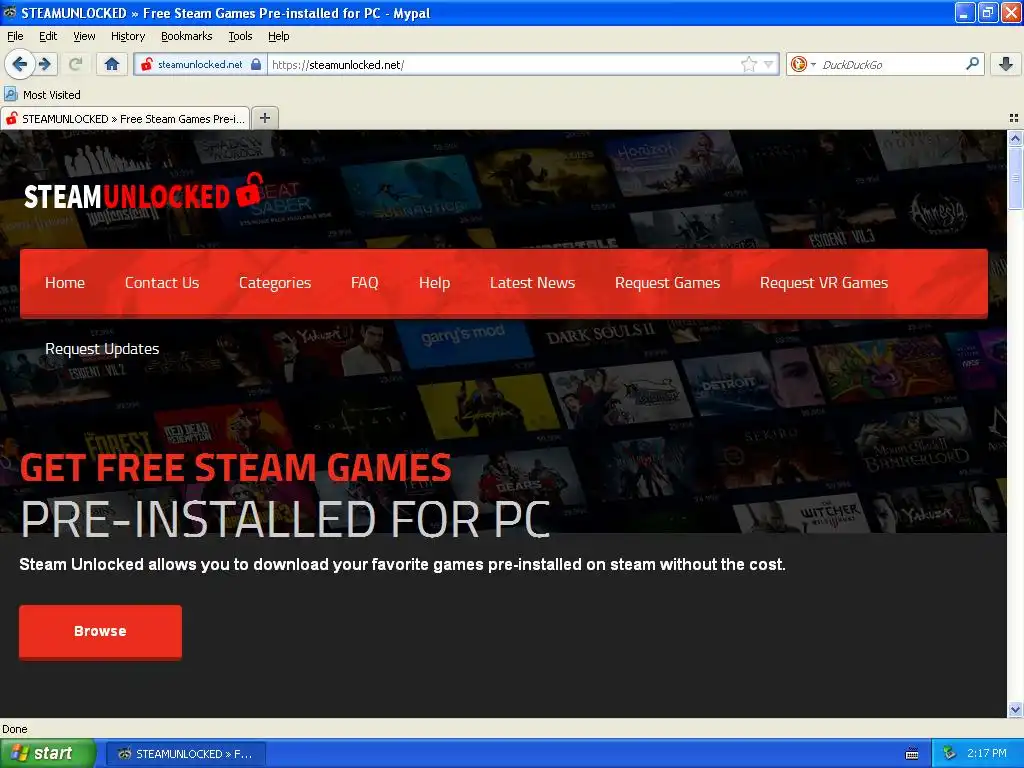
Task: Click the Steam Unlocked allows you description text
Action: [x=402, y=564]
